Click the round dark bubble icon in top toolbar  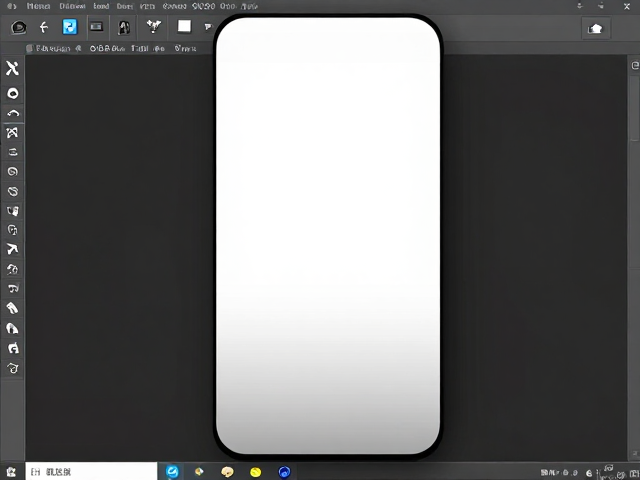coord(19,27)
